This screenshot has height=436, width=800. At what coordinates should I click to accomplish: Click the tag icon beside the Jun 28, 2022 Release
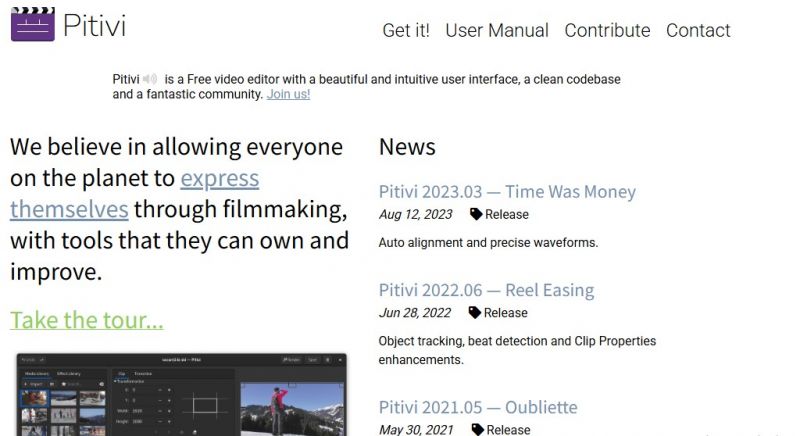point(475,312)
